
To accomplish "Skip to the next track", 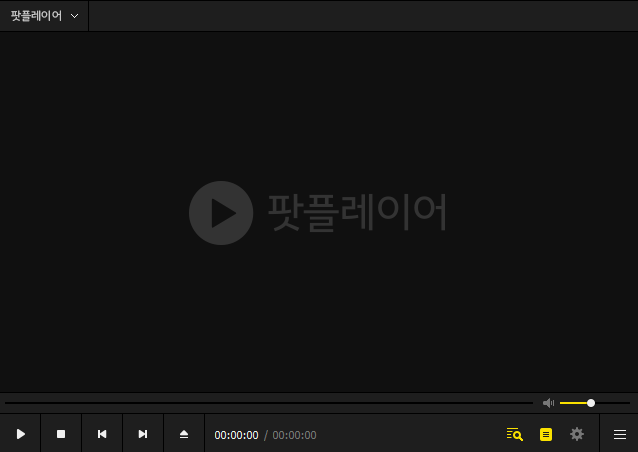I will pyautogui.click(x=143, y=434).
